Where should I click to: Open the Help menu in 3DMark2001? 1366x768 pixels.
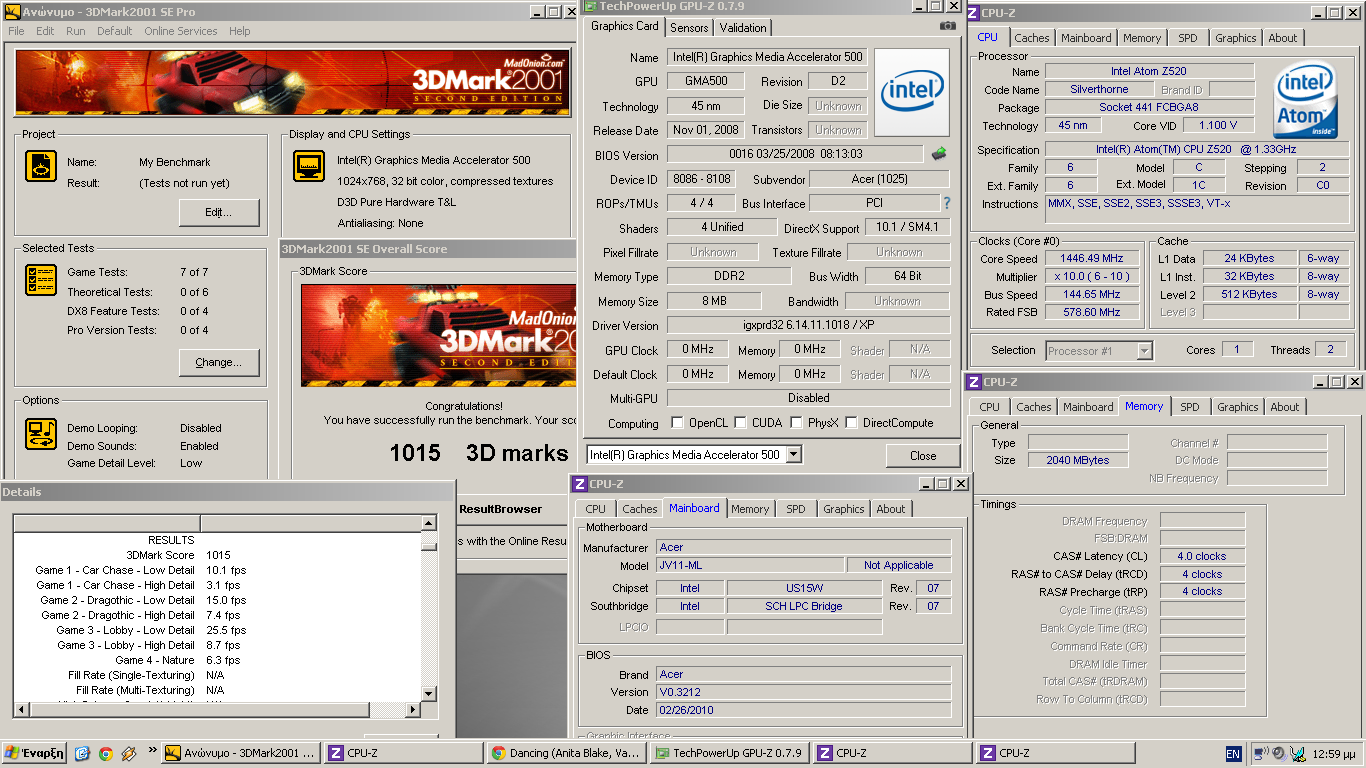[239, 31]
